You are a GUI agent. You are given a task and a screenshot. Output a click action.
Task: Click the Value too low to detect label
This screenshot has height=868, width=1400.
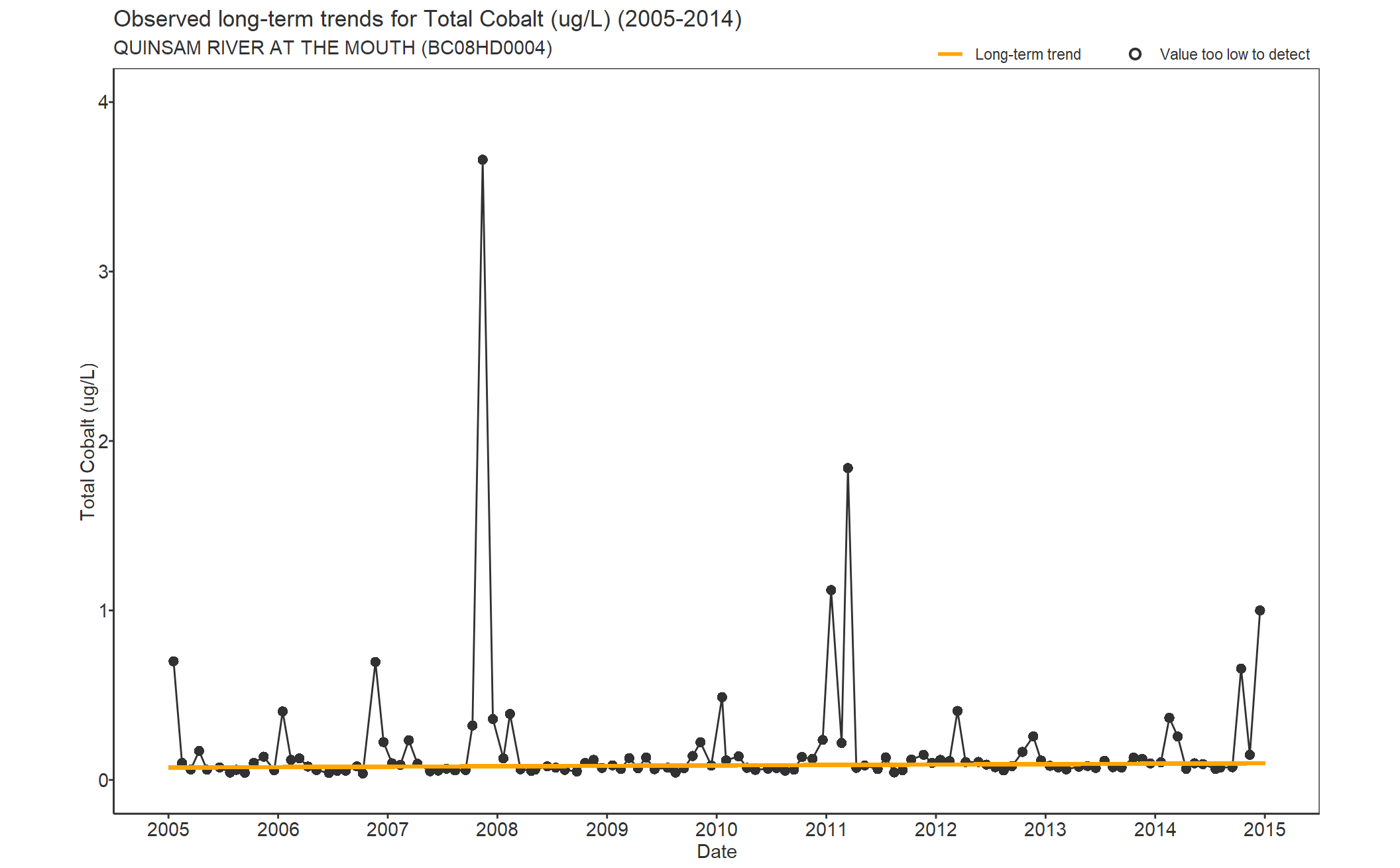point(1234,54)
